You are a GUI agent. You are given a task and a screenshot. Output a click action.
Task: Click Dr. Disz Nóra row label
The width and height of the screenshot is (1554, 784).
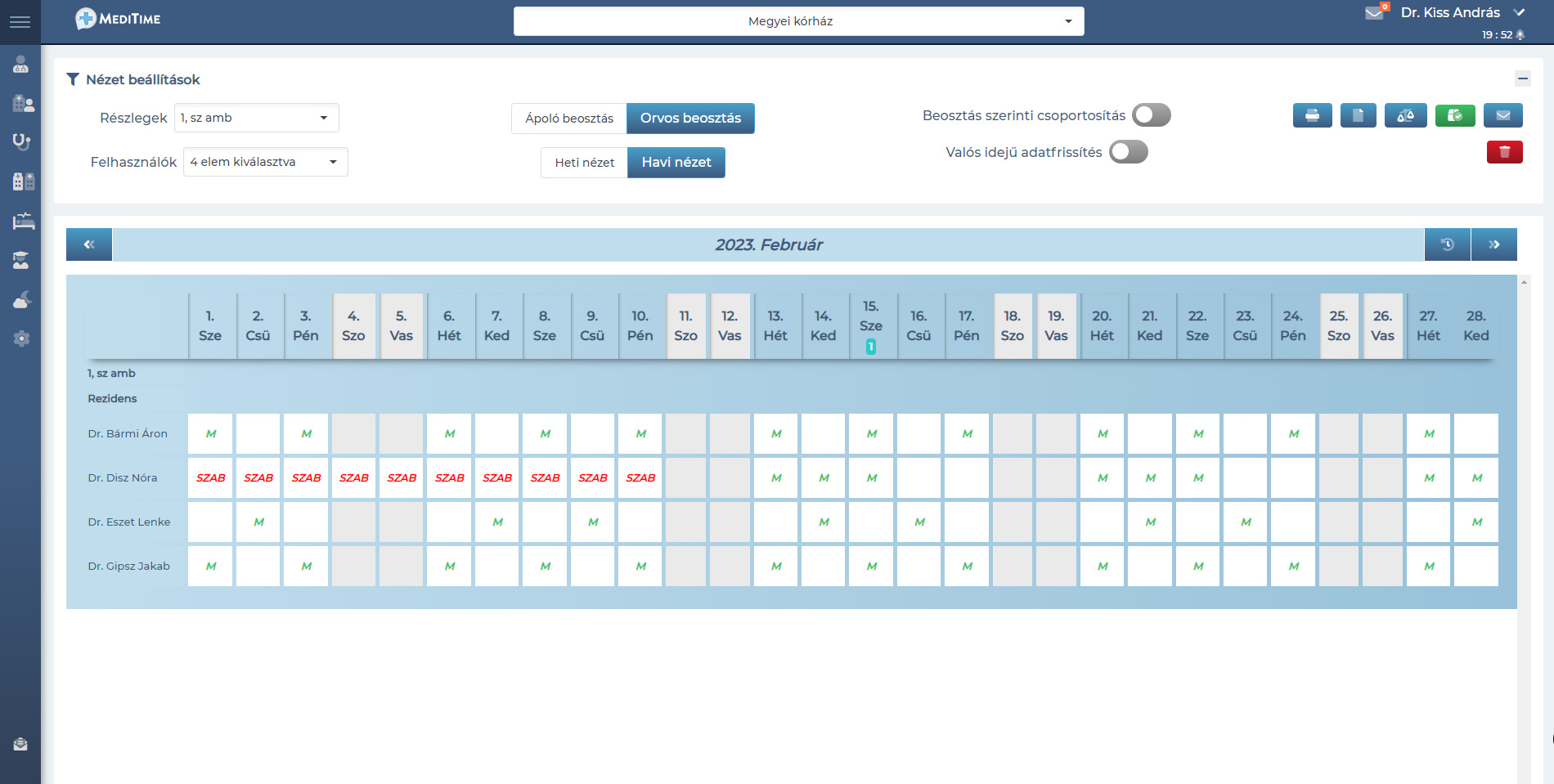pos(123,478)
